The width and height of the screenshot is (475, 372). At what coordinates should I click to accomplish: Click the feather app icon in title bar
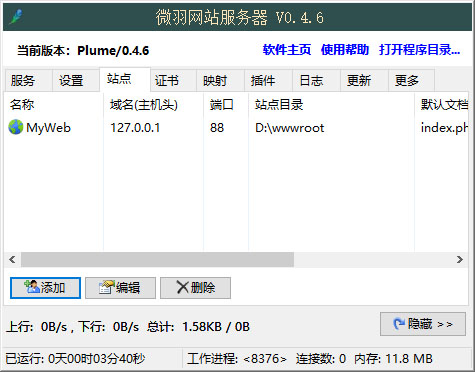click(x=16, y=17)
